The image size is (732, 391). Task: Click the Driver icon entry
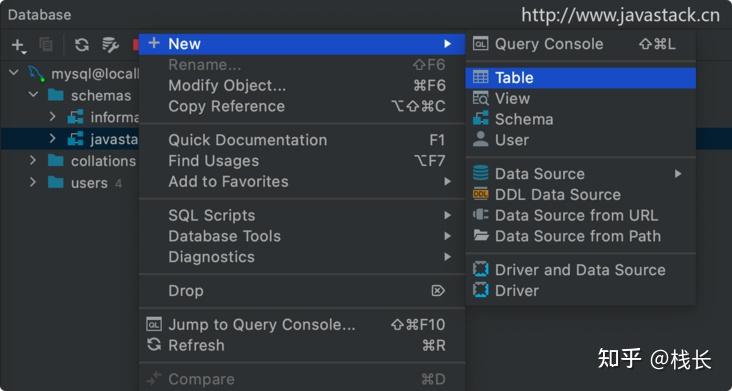(580, 290)
